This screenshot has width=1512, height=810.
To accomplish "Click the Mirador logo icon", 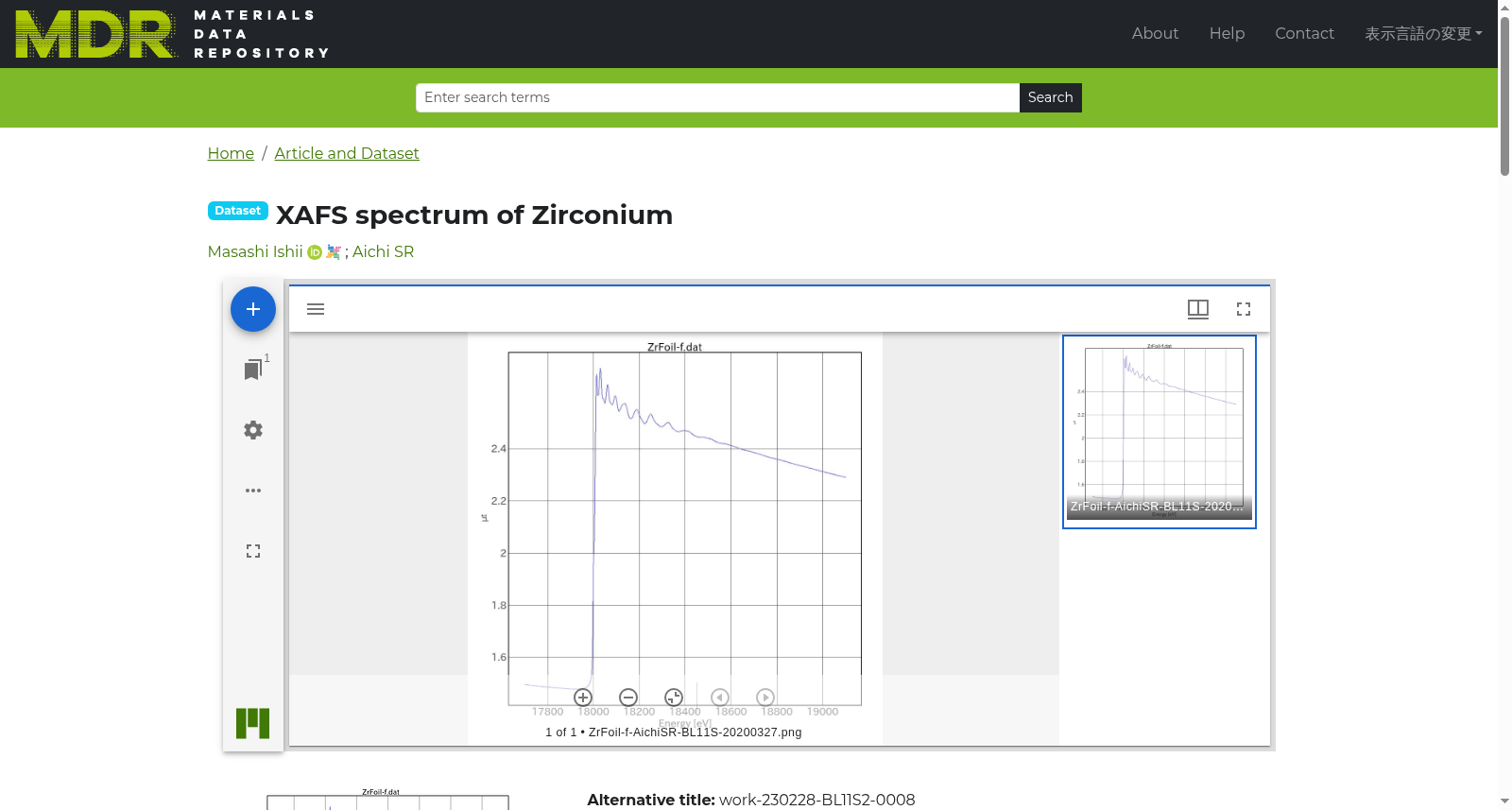I will (253, 723).
